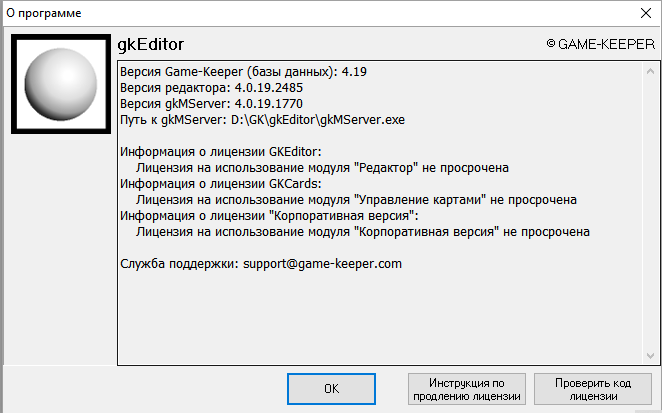Click the line "Версия Game-Keeper (базы данных): 4.19"
This screenshot has width=662, height=413.
pyautogui.click(x=243, y=72)
